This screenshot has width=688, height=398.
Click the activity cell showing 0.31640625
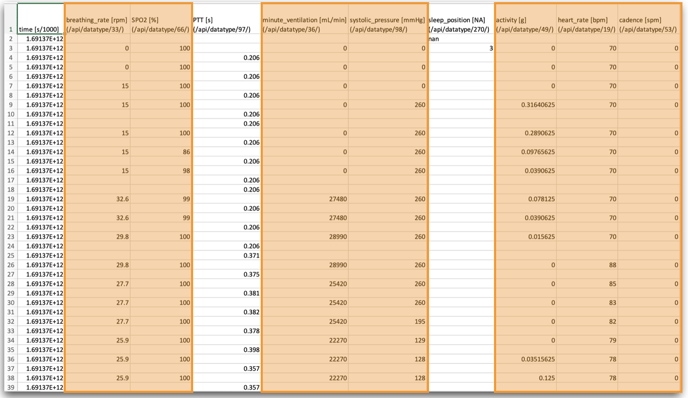(525, 104)
